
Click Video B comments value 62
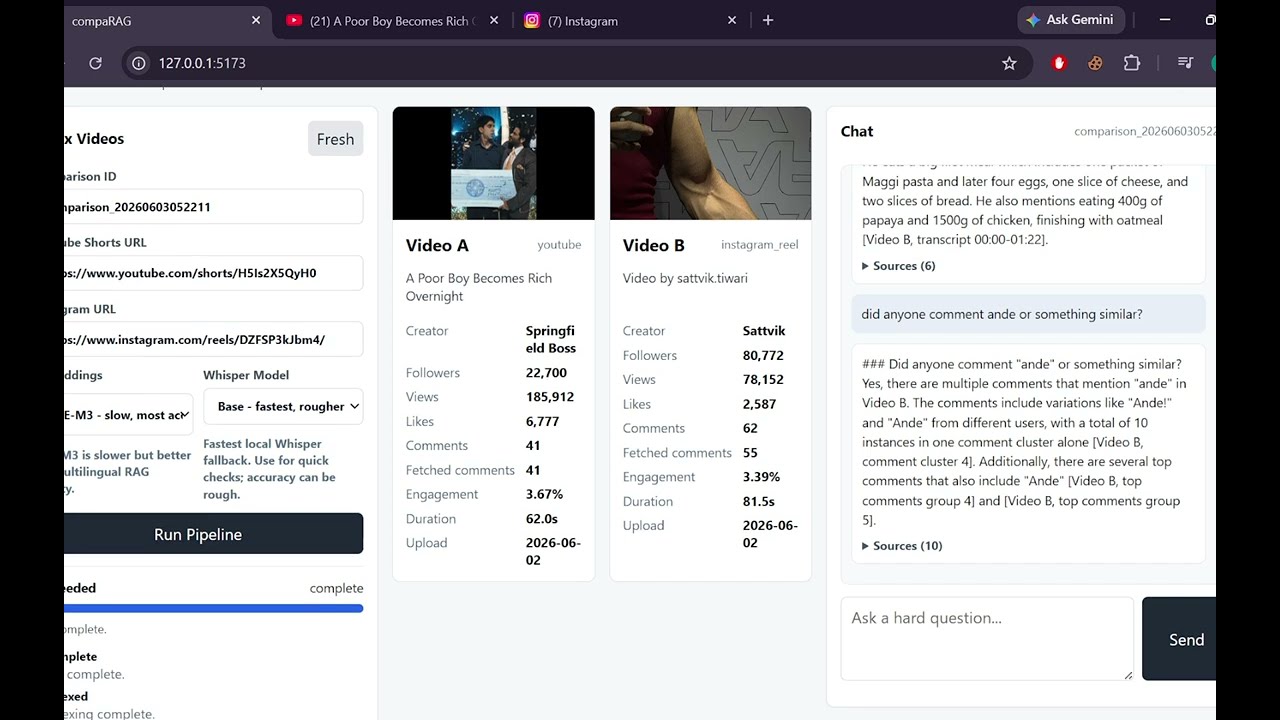click(x=750, y=429)
